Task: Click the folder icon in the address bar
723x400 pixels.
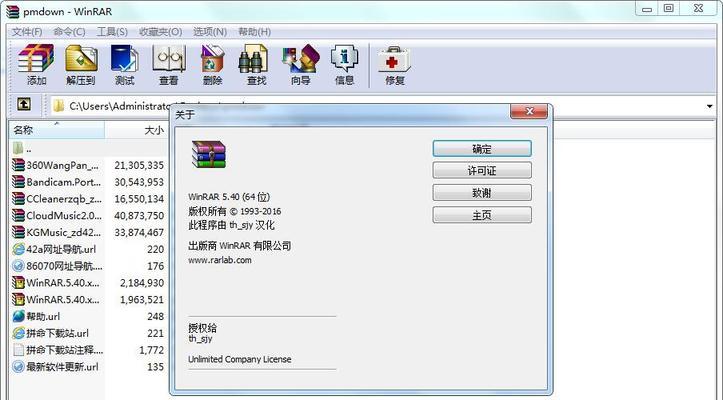Action: (59, 106)
